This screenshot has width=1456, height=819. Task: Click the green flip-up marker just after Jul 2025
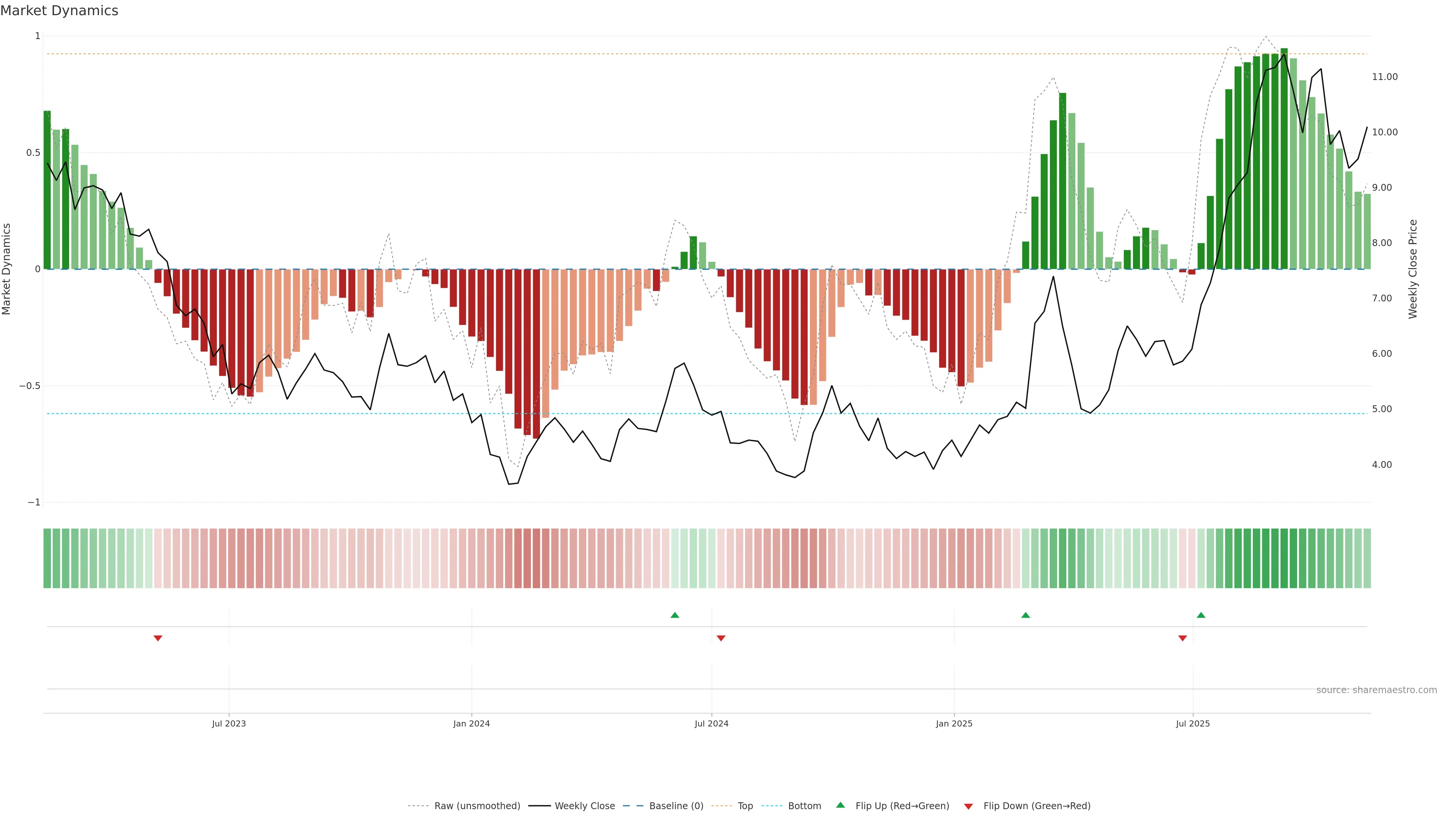[1201, 615]
